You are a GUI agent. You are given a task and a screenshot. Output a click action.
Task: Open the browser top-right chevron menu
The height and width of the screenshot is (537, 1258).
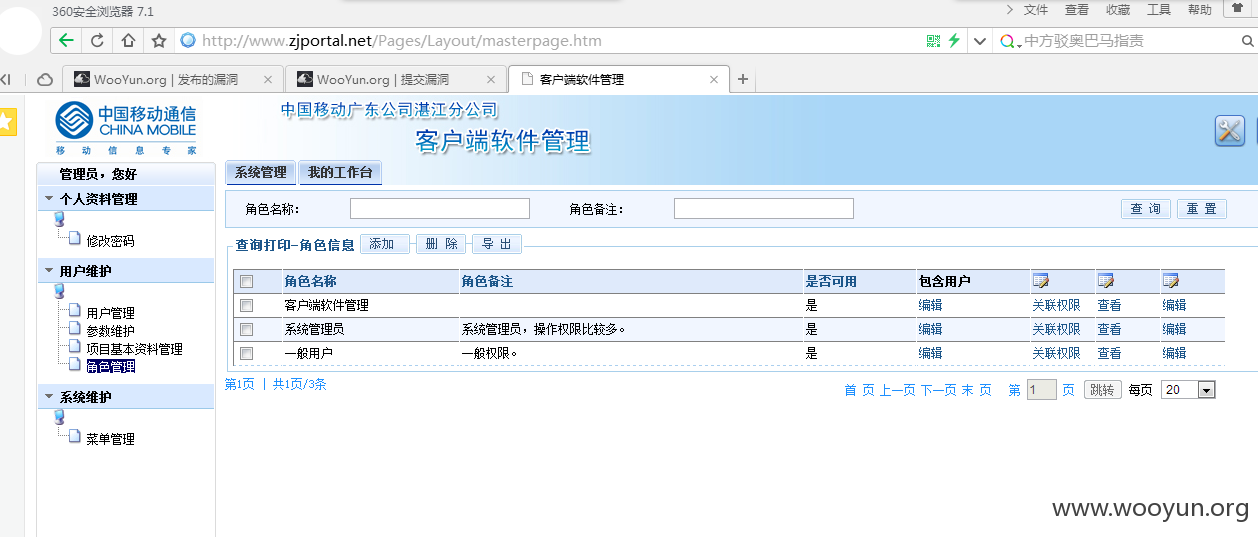coord(1009,9)
